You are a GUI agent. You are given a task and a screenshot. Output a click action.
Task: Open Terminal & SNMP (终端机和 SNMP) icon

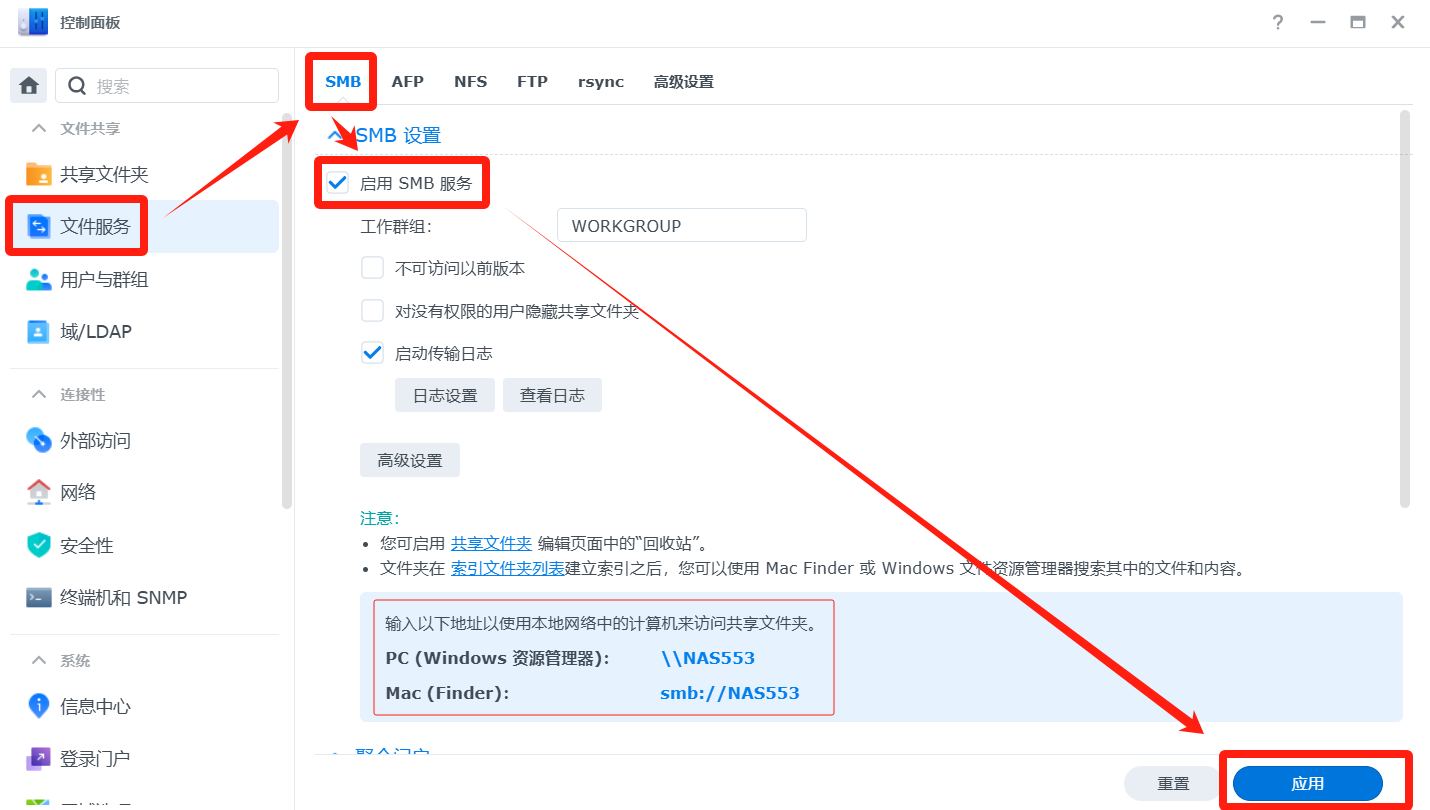pos(39,597)
